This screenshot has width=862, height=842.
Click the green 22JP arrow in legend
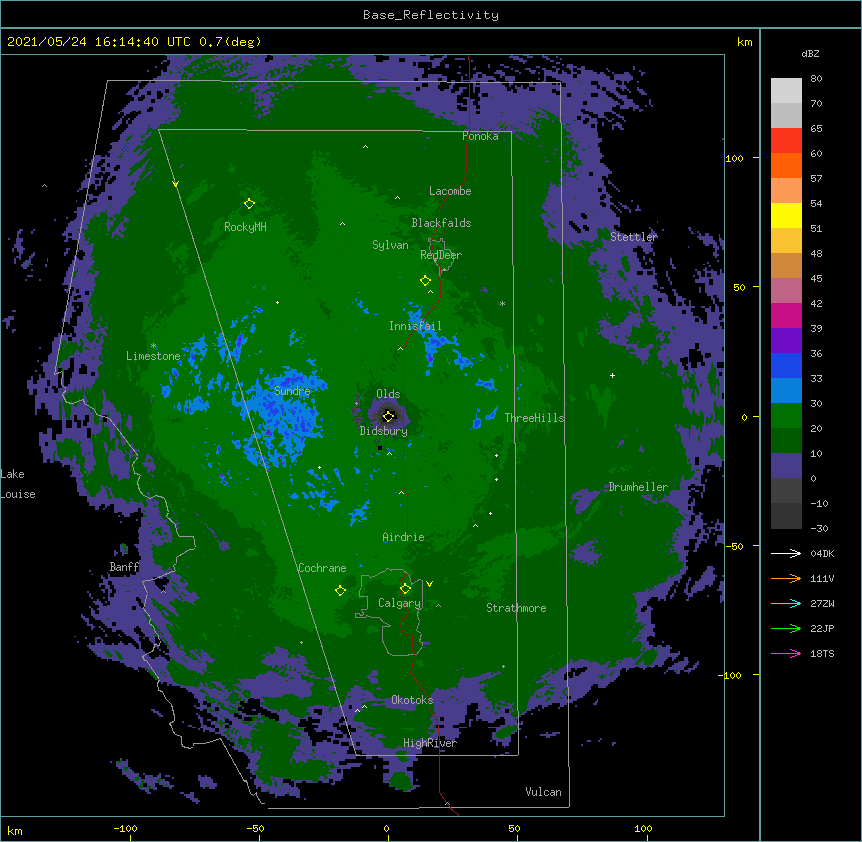[x=786, y=628]
